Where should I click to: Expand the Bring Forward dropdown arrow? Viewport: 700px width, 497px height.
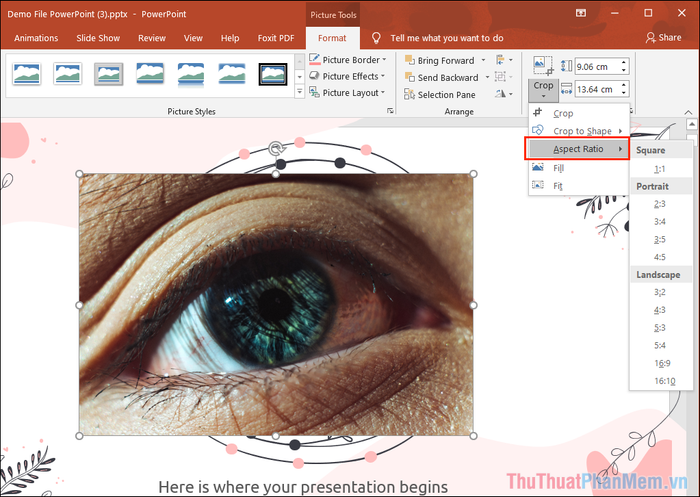[x=483, y=60]
